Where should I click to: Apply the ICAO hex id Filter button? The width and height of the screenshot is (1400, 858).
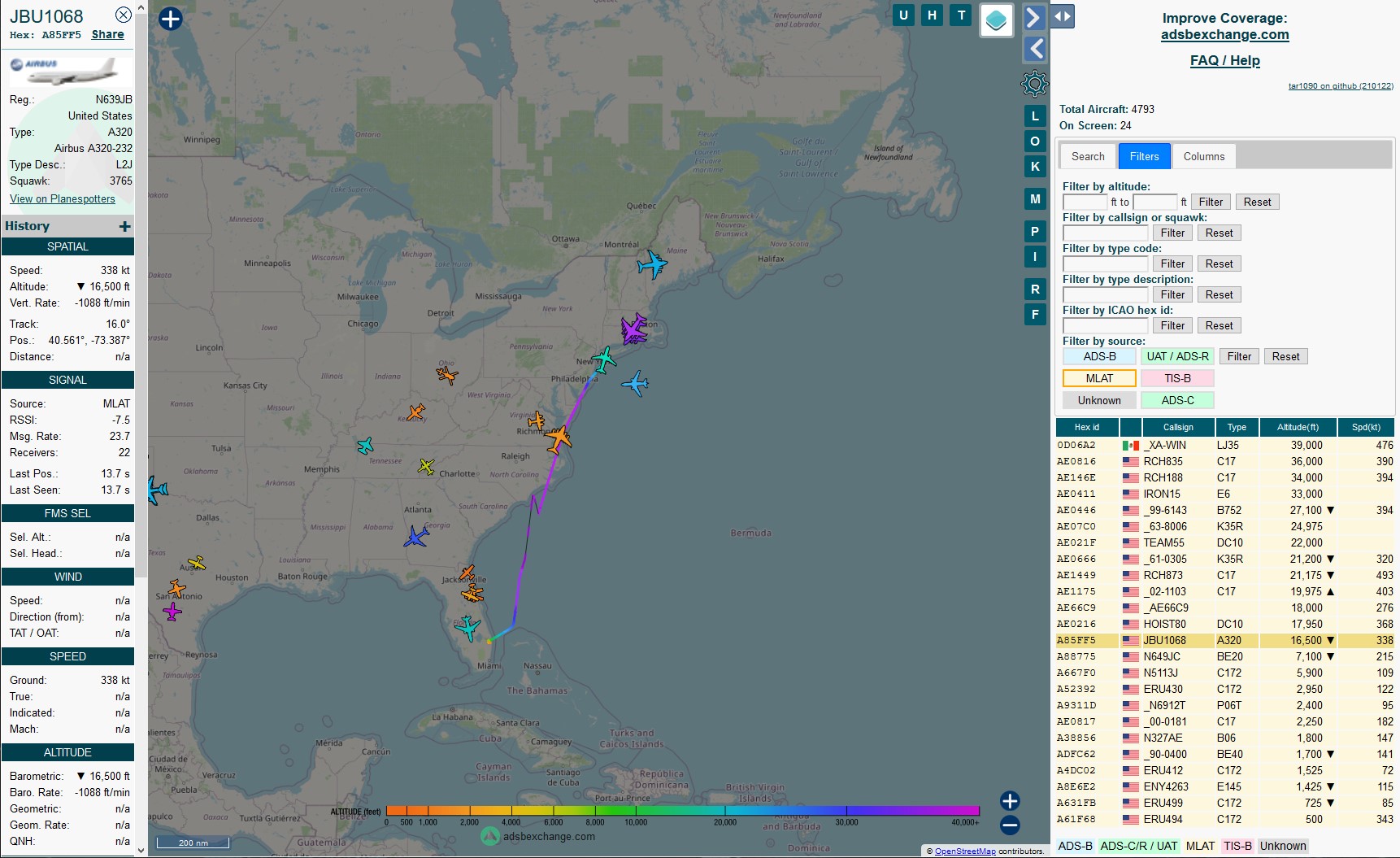pyautogui.click(x=1172, y=325)
